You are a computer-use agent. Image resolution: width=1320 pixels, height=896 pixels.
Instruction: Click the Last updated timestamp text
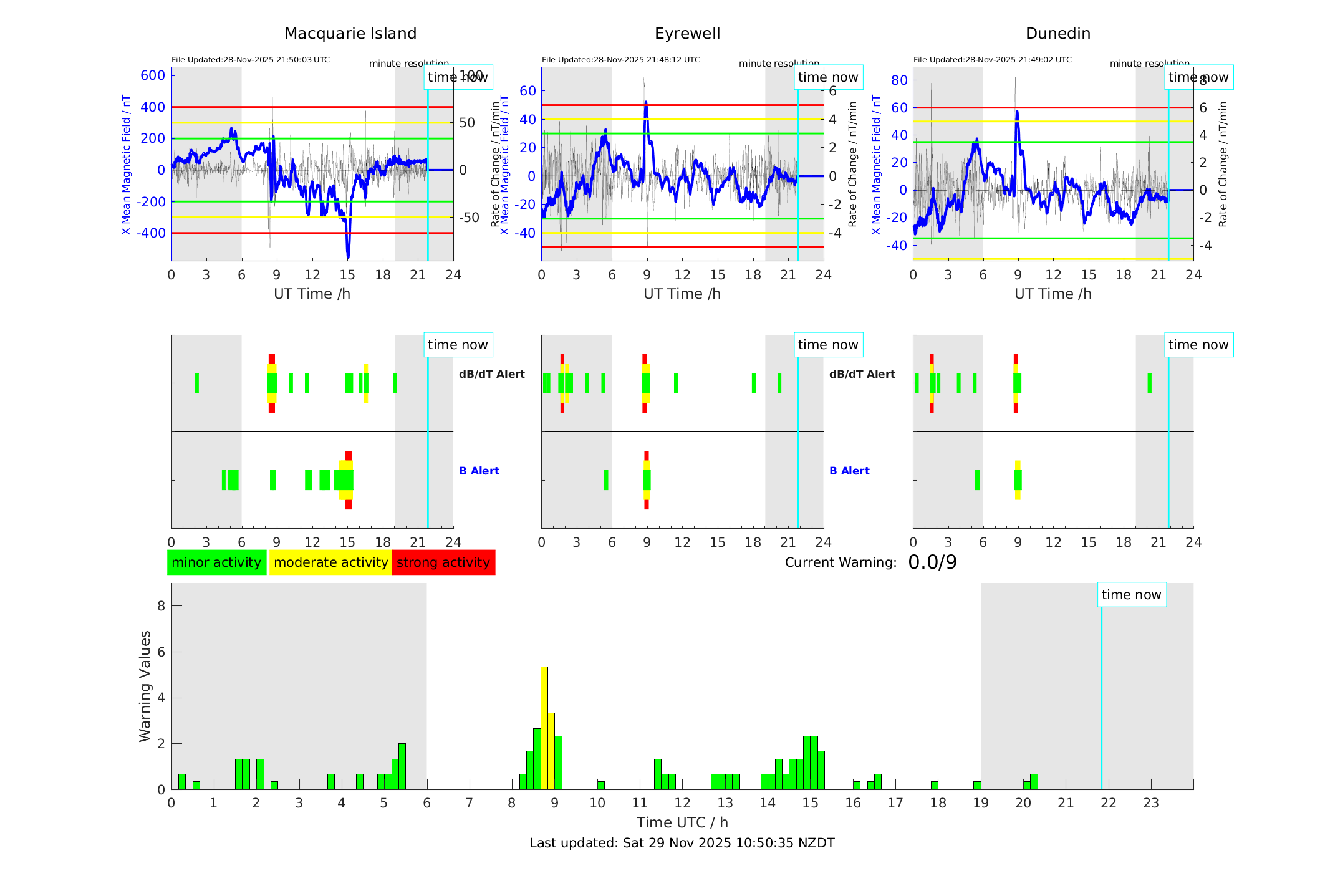(x=682, y=843)
